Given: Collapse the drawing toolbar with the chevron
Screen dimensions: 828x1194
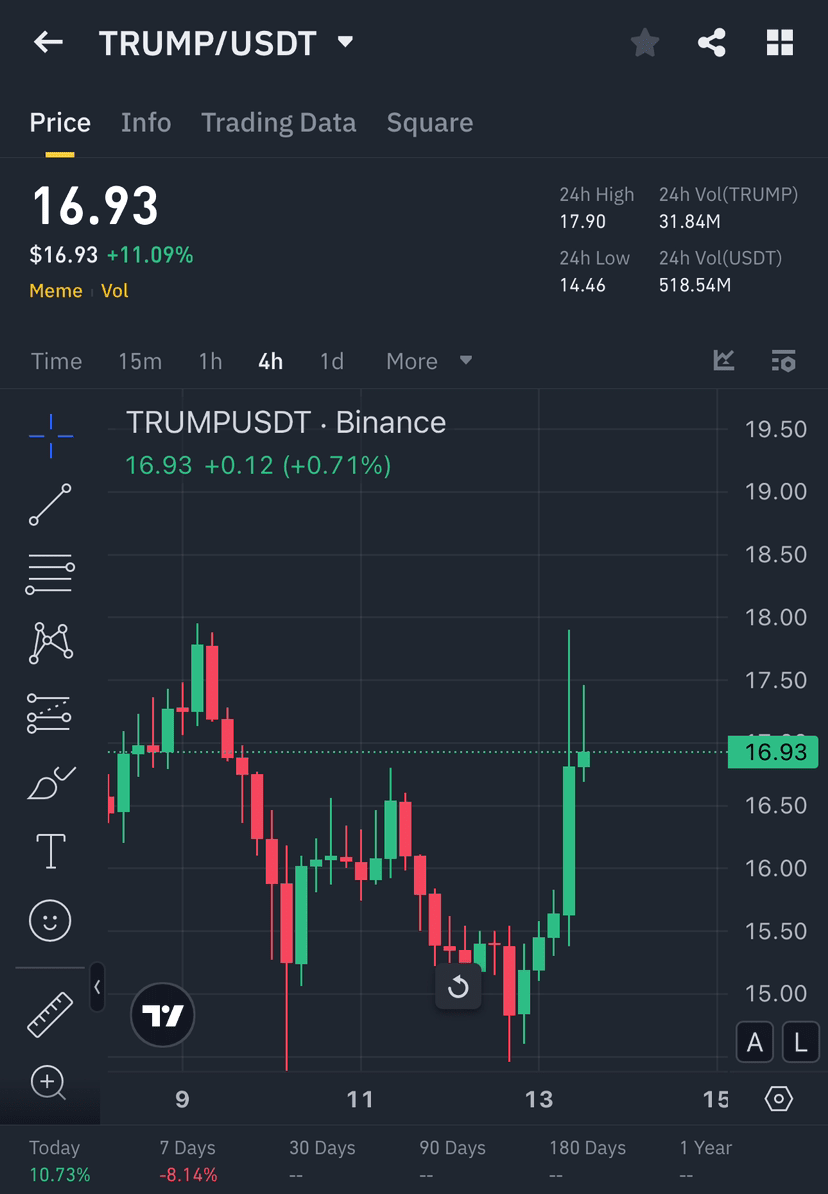Looking at the screenshot, I should (x=97, y=988).
